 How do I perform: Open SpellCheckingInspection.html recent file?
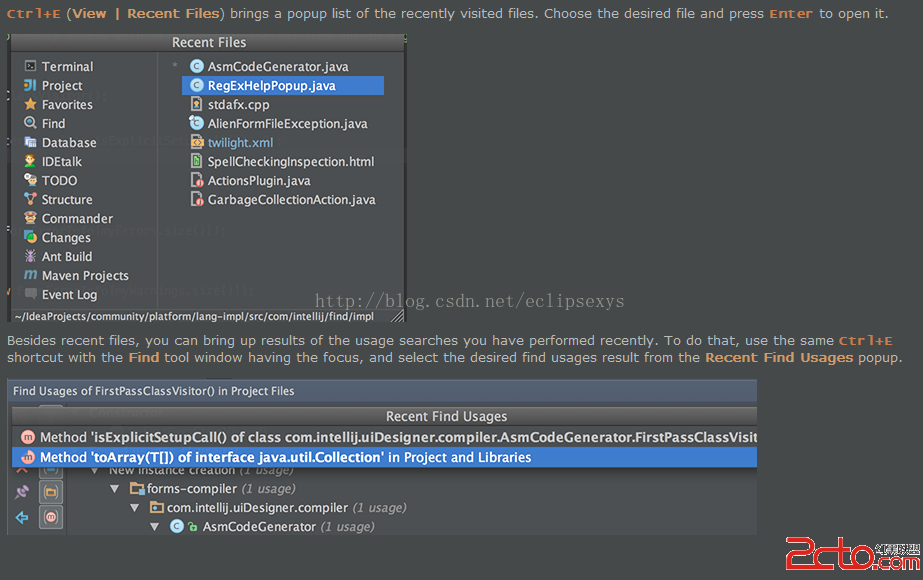pos(283,161)
